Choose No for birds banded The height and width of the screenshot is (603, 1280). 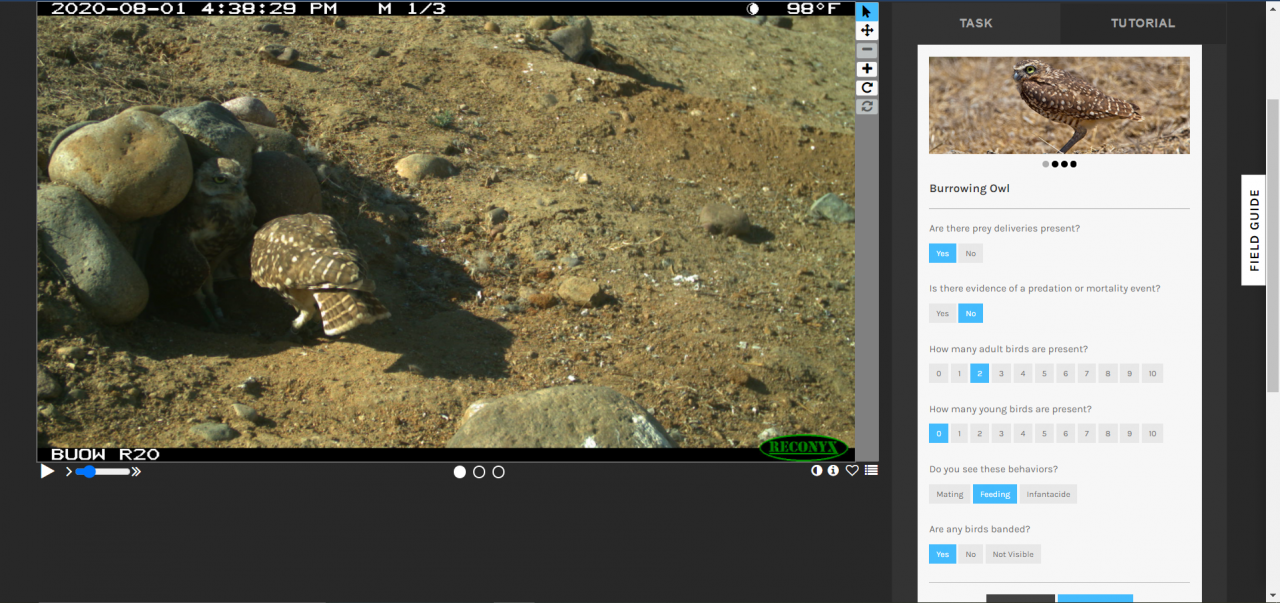pos(970,554)
